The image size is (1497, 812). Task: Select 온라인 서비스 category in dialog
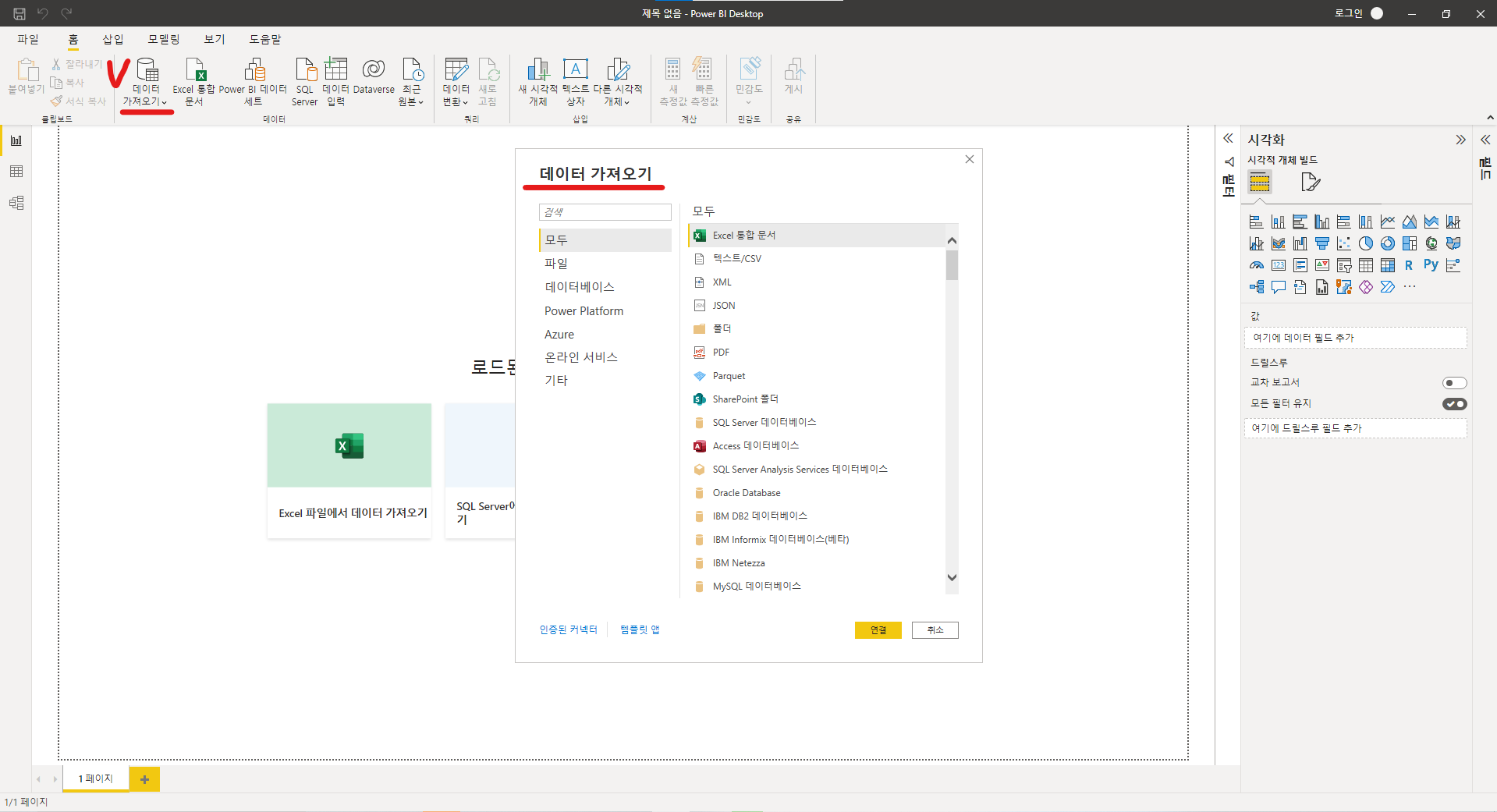pos(605,357)
